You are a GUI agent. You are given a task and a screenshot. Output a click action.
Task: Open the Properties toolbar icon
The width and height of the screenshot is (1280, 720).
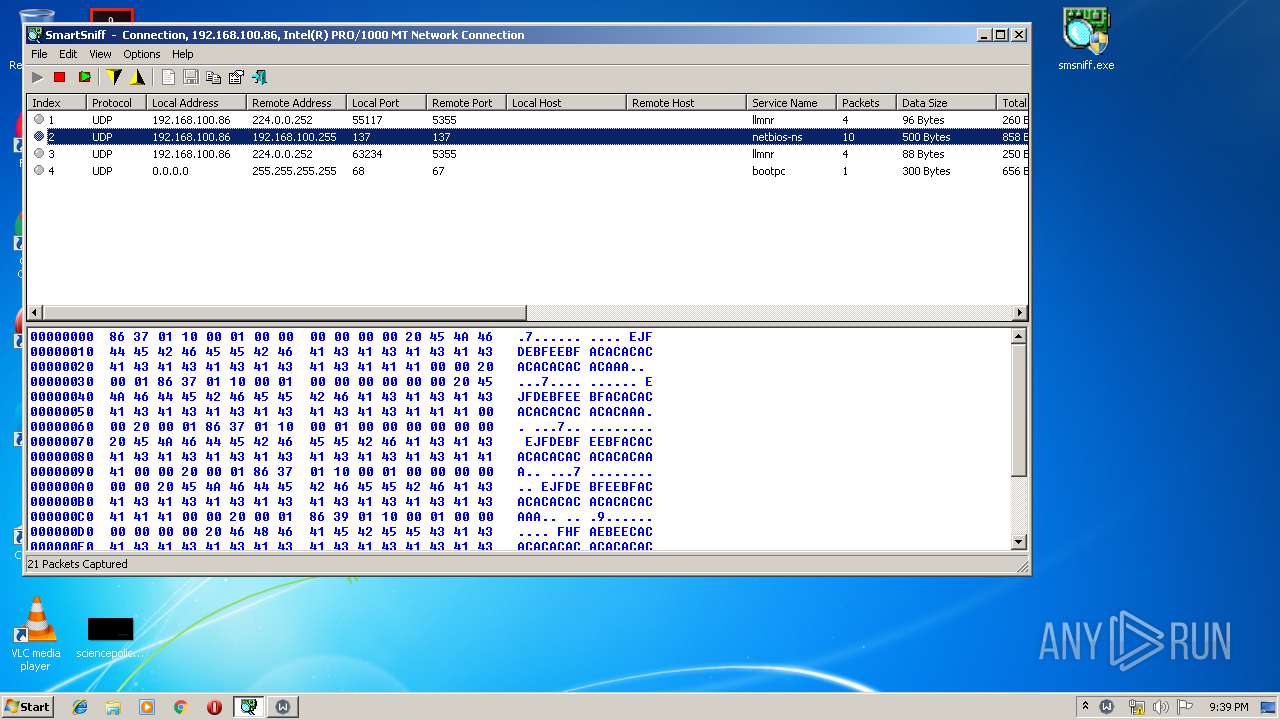click(x=236, y=77)
